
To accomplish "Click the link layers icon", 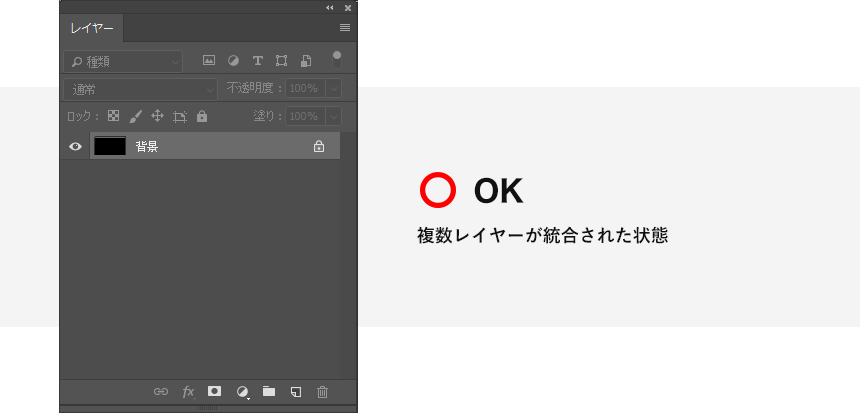I will click(160, 392).
